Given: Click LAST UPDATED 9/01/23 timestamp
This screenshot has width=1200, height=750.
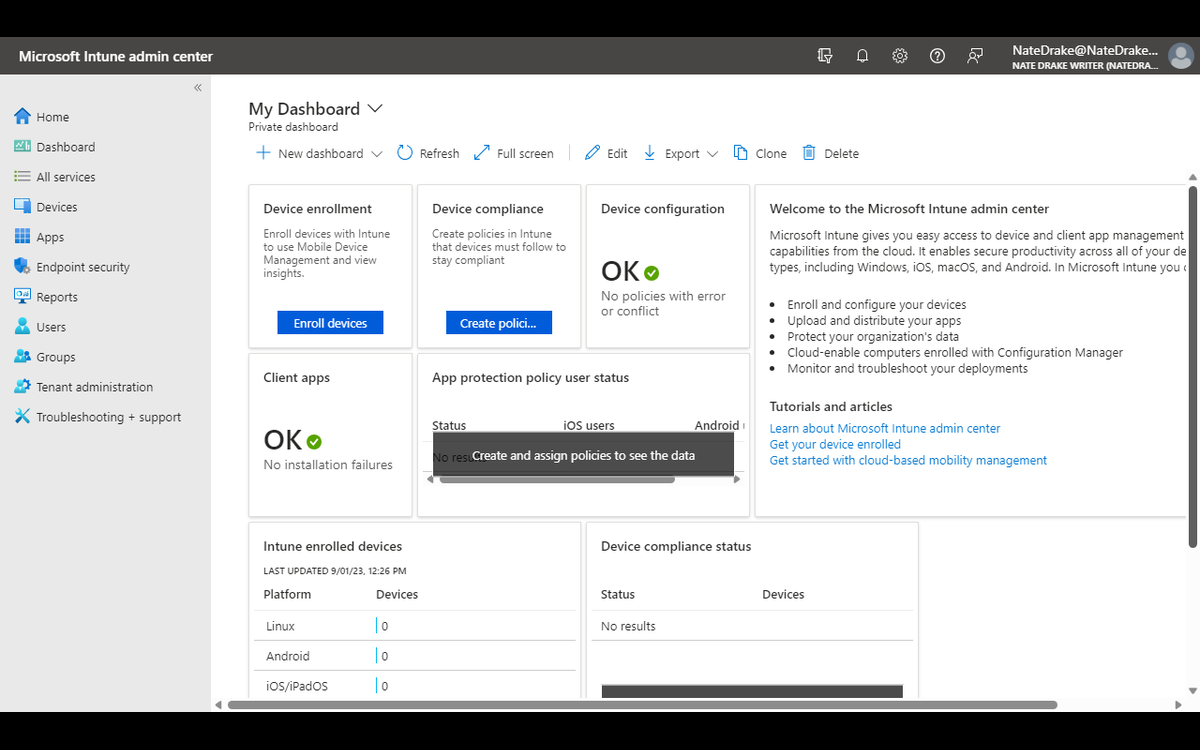Looking at the screenshot, I should click(x=335, y=571).
